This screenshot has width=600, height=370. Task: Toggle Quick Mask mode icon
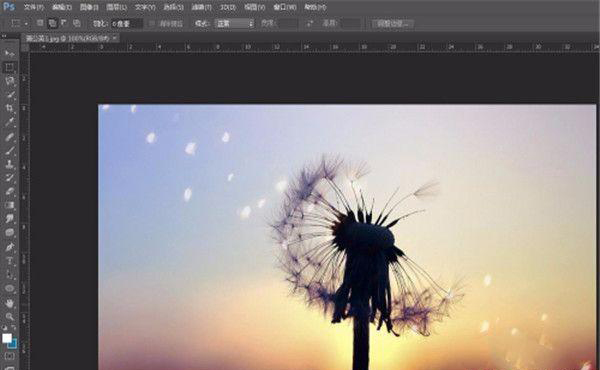10,356
